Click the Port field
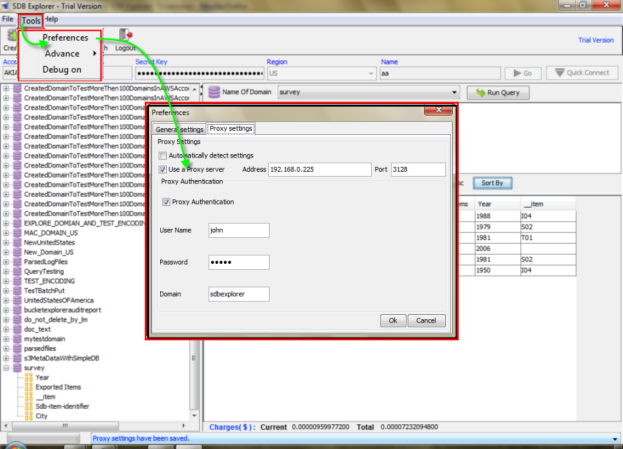 (x=418, y=169)
